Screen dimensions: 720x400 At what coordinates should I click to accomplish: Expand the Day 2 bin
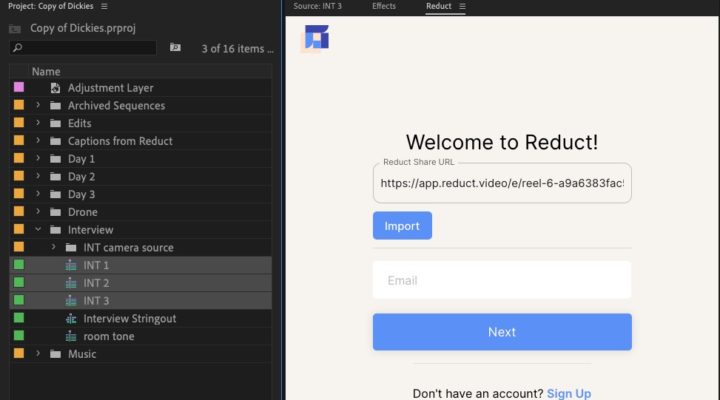pyautogui.click(x=38, y=176)
